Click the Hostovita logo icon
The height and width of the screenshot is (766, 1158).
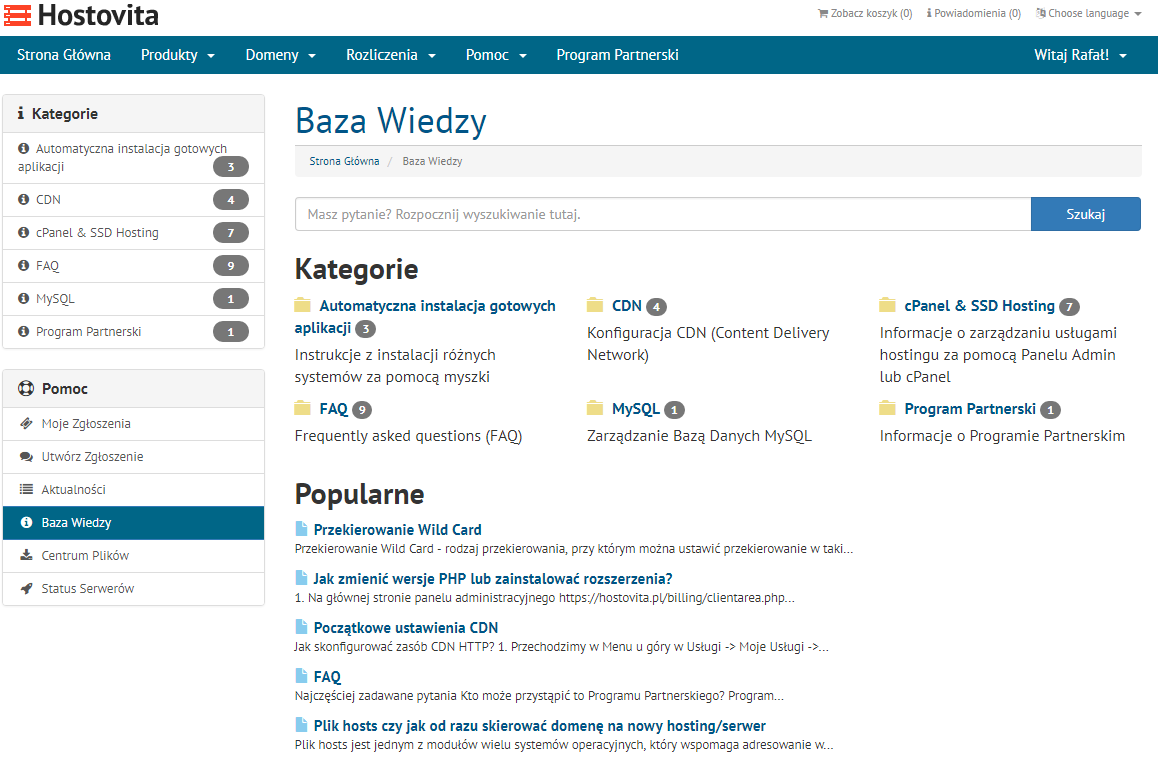(17, 15)
